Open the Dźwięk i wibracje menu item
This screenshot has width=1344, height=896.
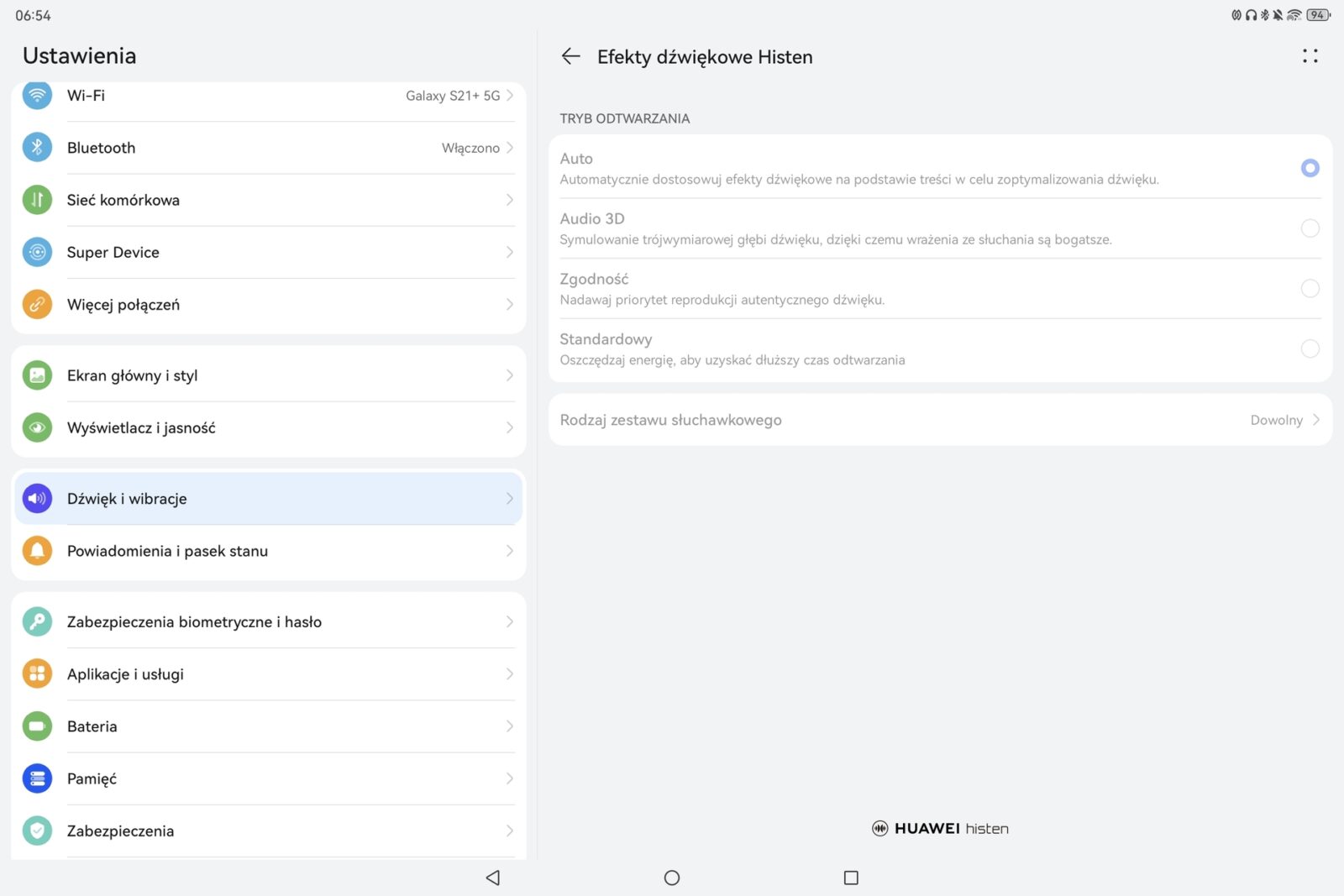pyautogui.click(x=269, y=499)
